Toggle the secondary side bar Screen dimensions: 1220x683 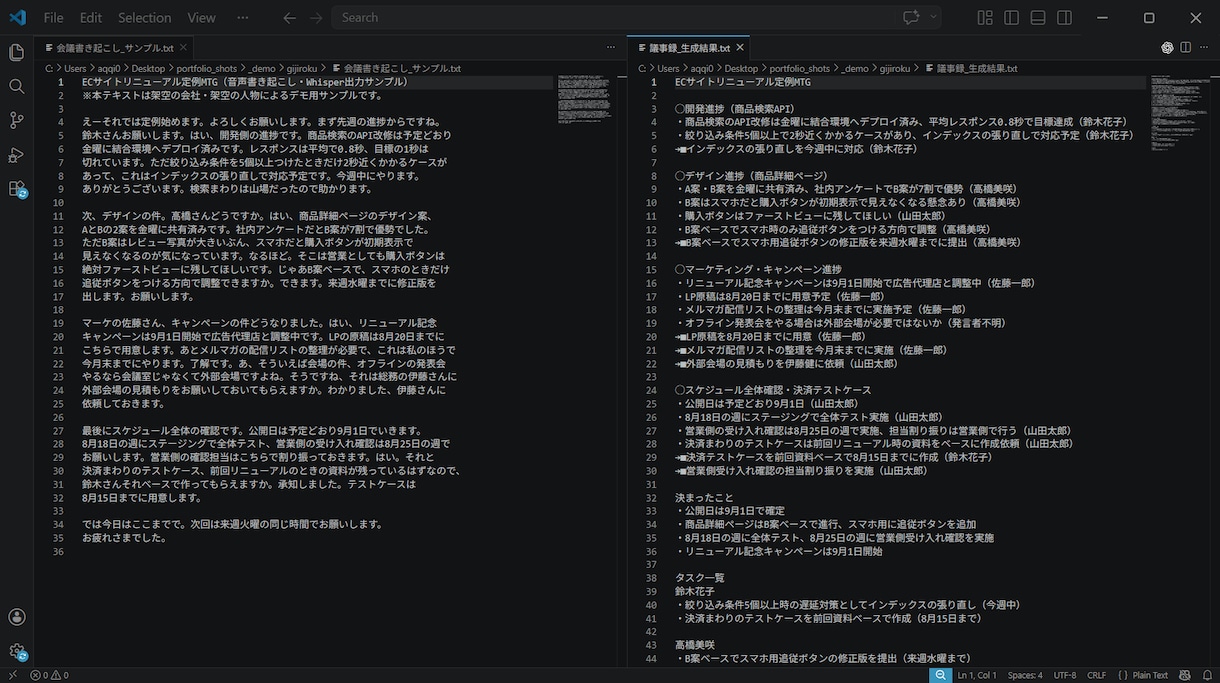click(x=1064, y=17)
